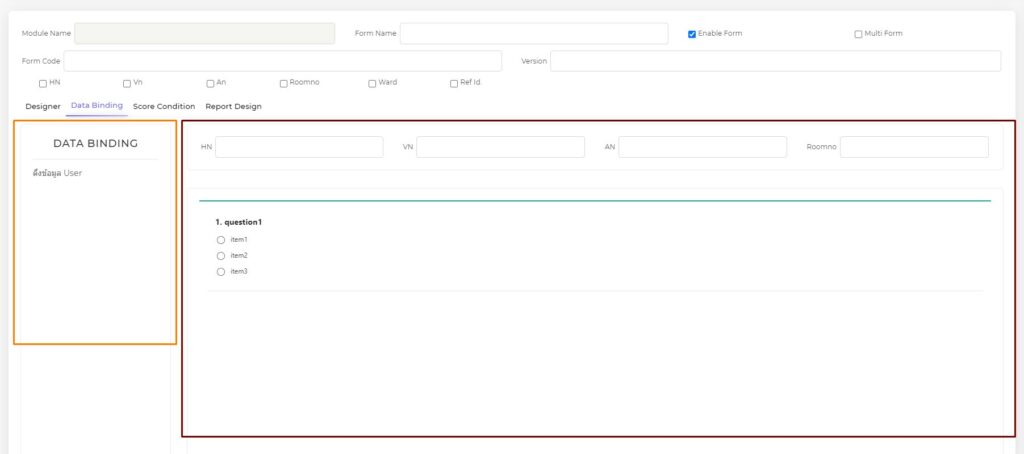Toggle the Enable Form checkbox
This screenshot has height=454, width=1024.
[x=692, y=34]
